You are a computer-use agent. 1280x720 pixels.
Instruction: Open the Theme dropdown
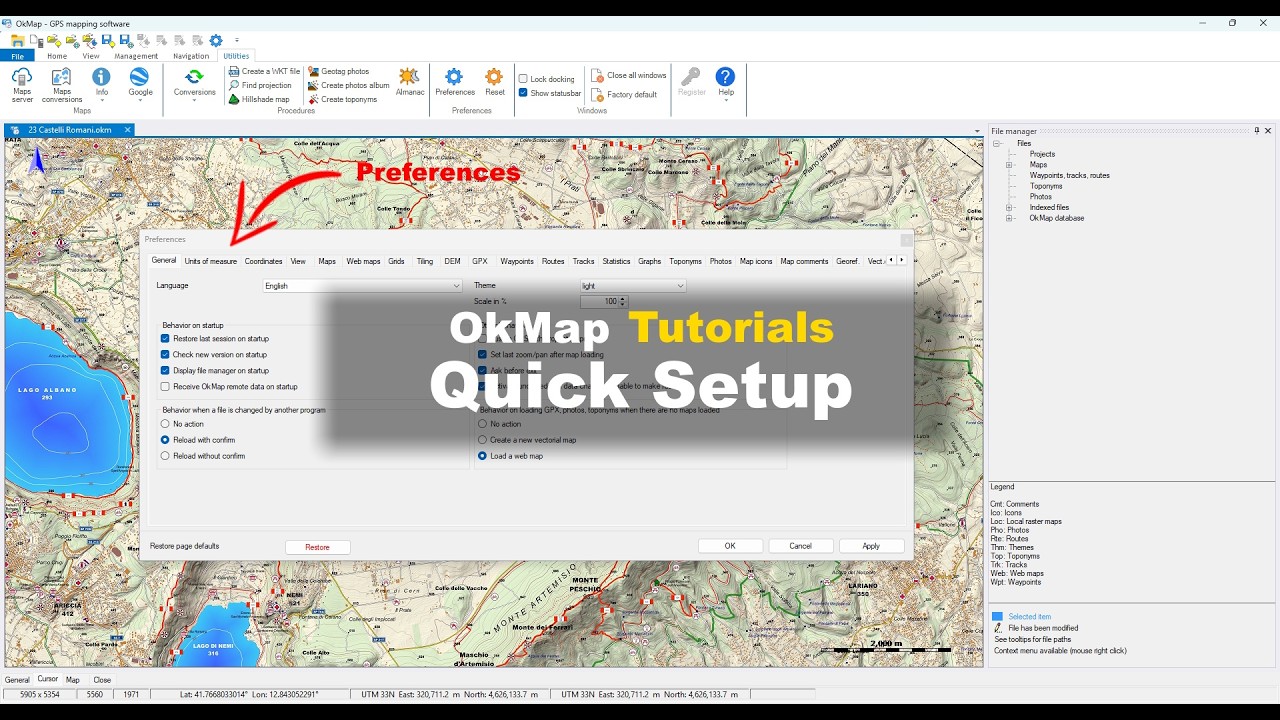pyautogui.click(x=633, y=286)
